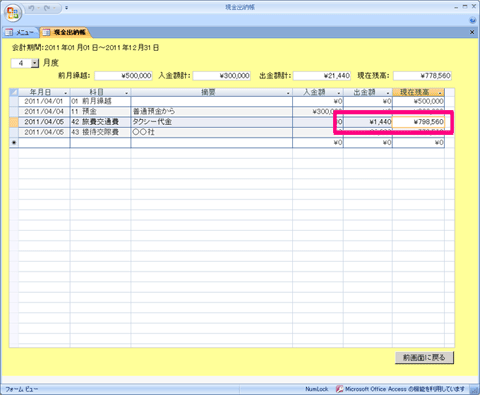Click the datasheet select-all corner box

pos(14,92)
